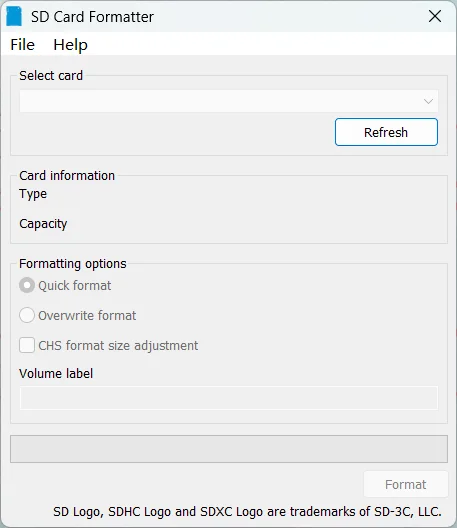Click the CHS format size adjustment label
Viewport: 457px width, 528px height.
pyautogui.click(x=118, y=346)
